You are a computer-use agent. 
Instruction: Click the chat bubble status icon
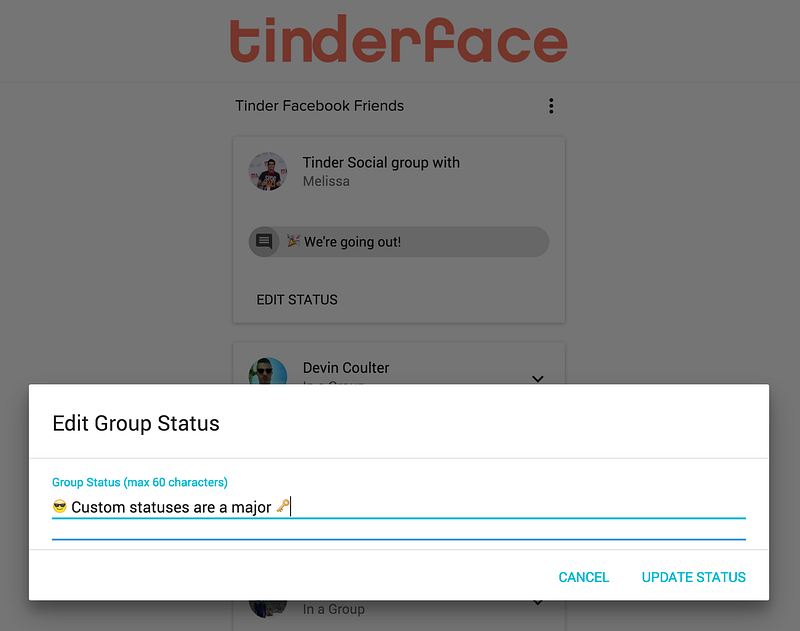coord(264,241)
